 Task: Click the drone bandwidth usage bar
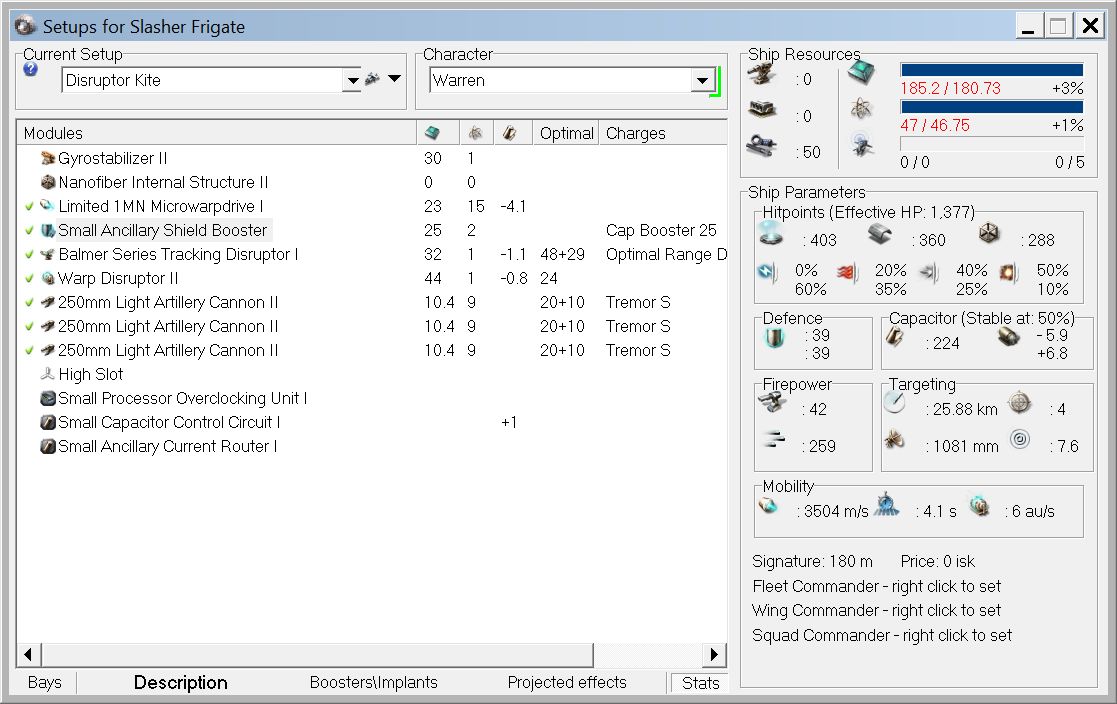[992, 143]
